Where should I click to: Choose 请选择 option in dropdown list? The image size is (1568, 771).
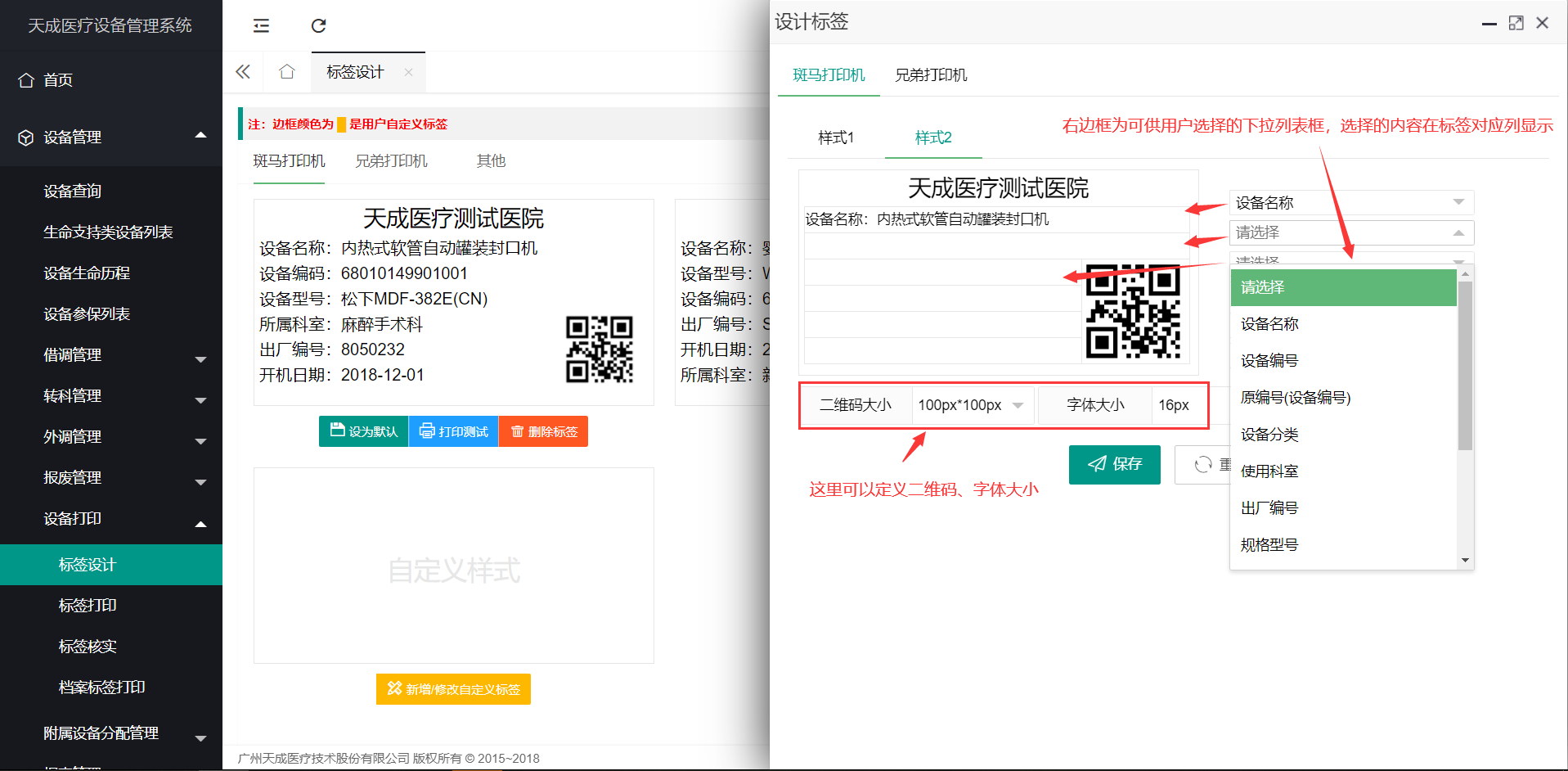click(1343, 287)
